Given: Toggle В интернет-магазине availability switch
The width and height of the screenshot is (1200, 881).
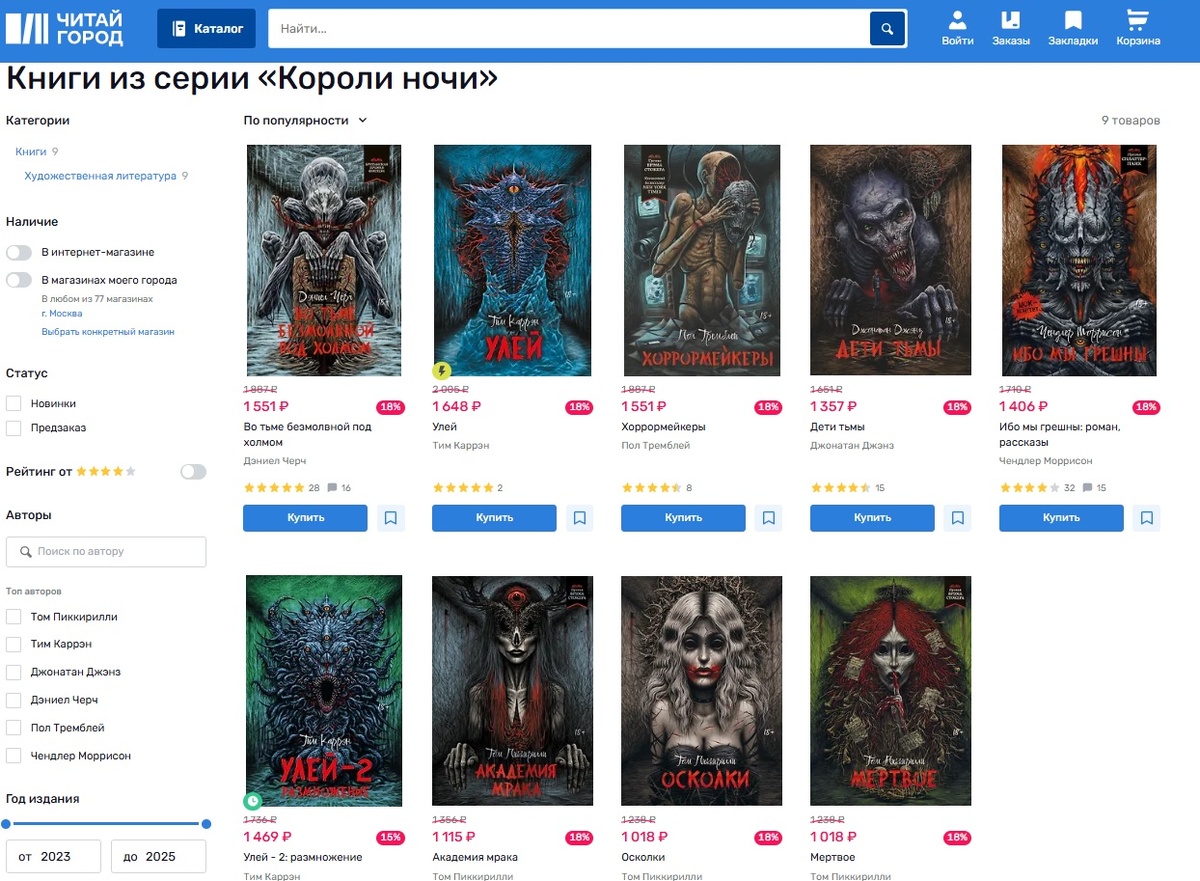Looking at the screenshot, I should (19, 252).
